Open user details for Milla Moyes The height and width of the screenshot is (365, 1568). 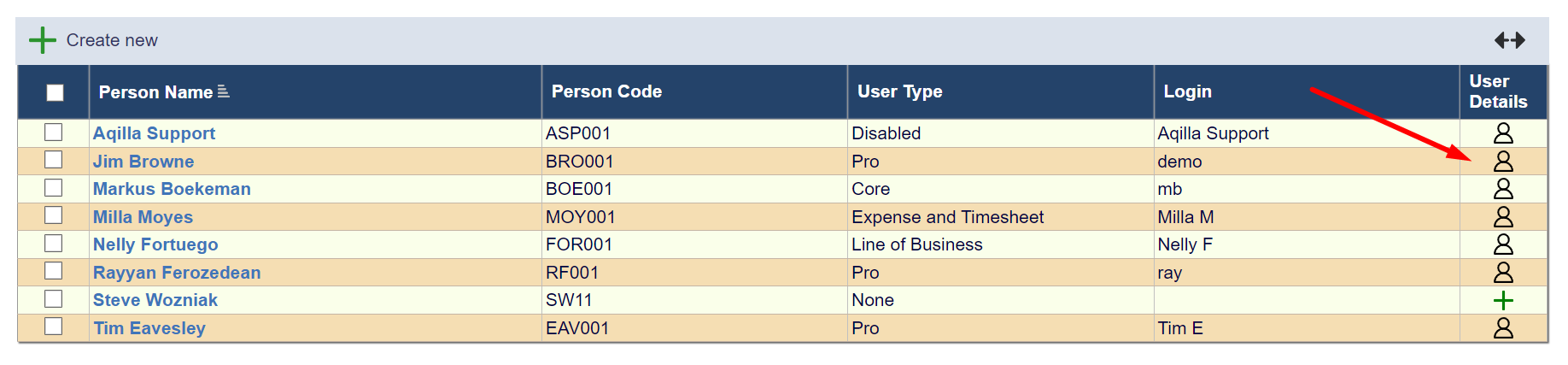(x=1503, y=217)
